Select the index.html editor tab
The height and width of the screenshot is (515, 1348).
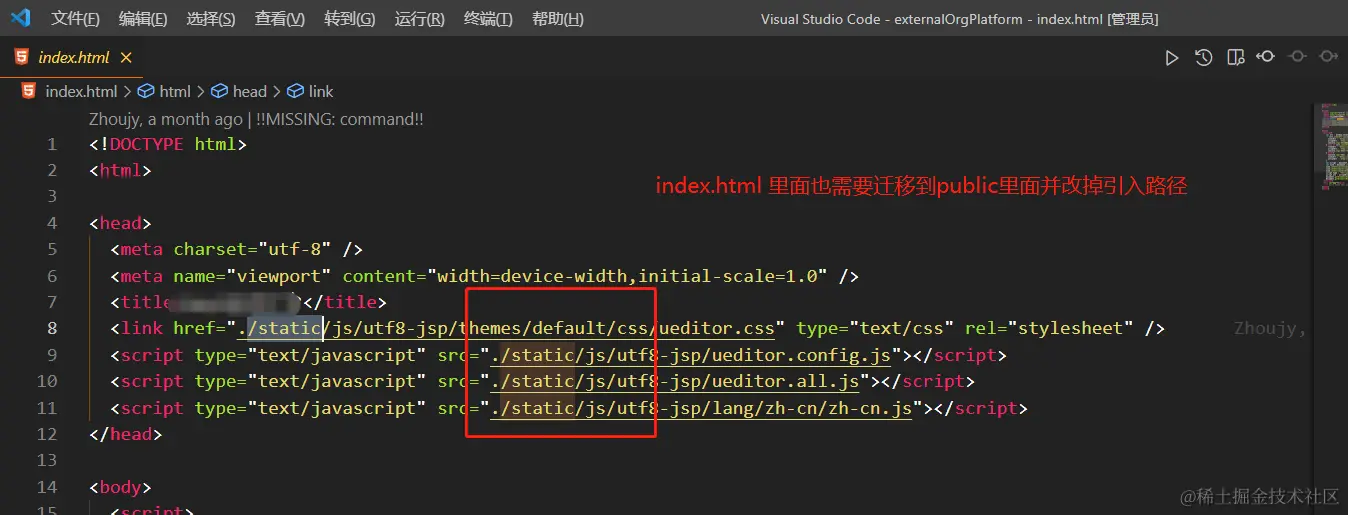[x=71, y=58]
